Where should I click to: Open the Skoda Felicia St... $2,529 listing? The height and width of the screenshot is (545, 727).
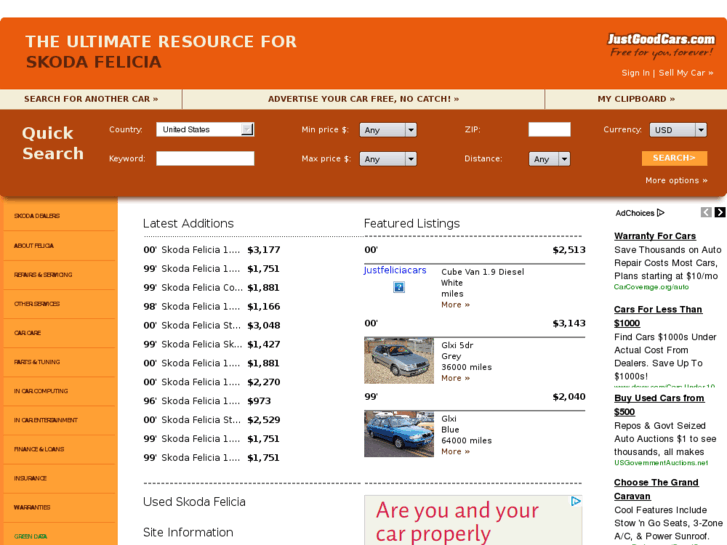coord(212,420)
